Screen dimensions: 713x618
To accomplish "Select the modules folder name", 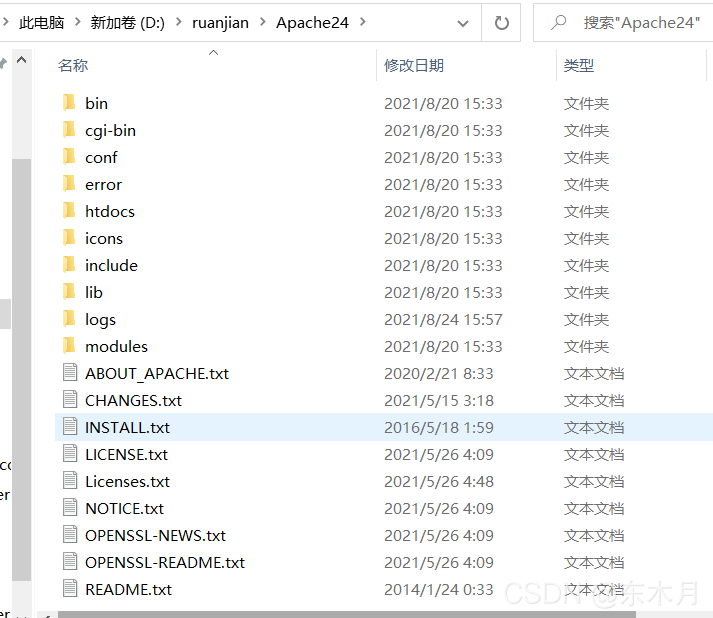I will pyautogui.click(x=116, y=347).
